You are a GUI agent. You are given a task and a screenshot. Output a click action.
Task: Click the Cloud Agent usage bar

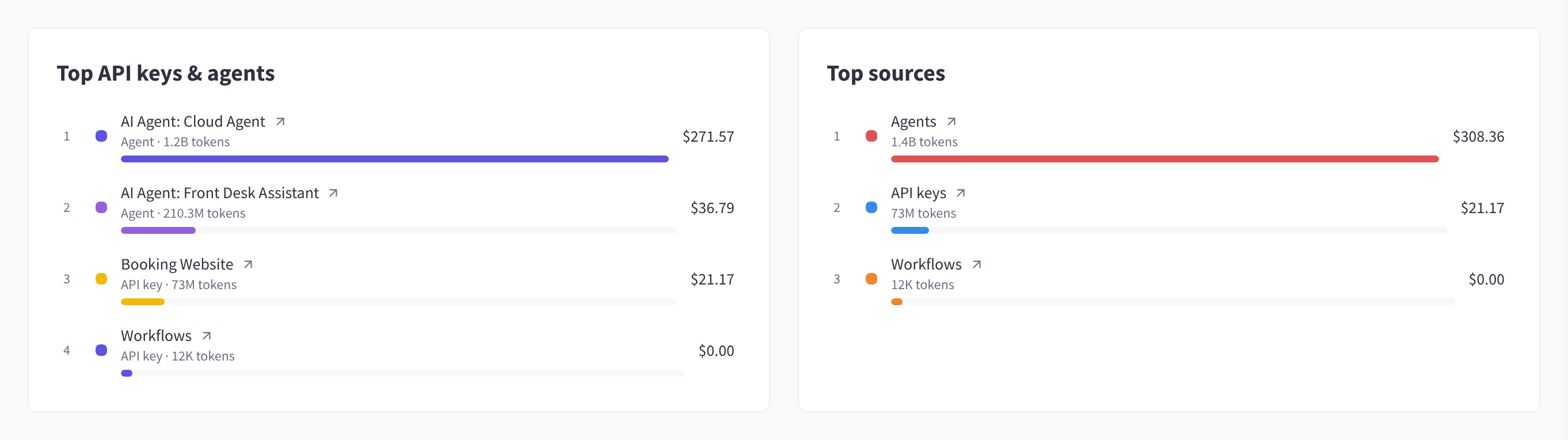click(x=395, y=159)
